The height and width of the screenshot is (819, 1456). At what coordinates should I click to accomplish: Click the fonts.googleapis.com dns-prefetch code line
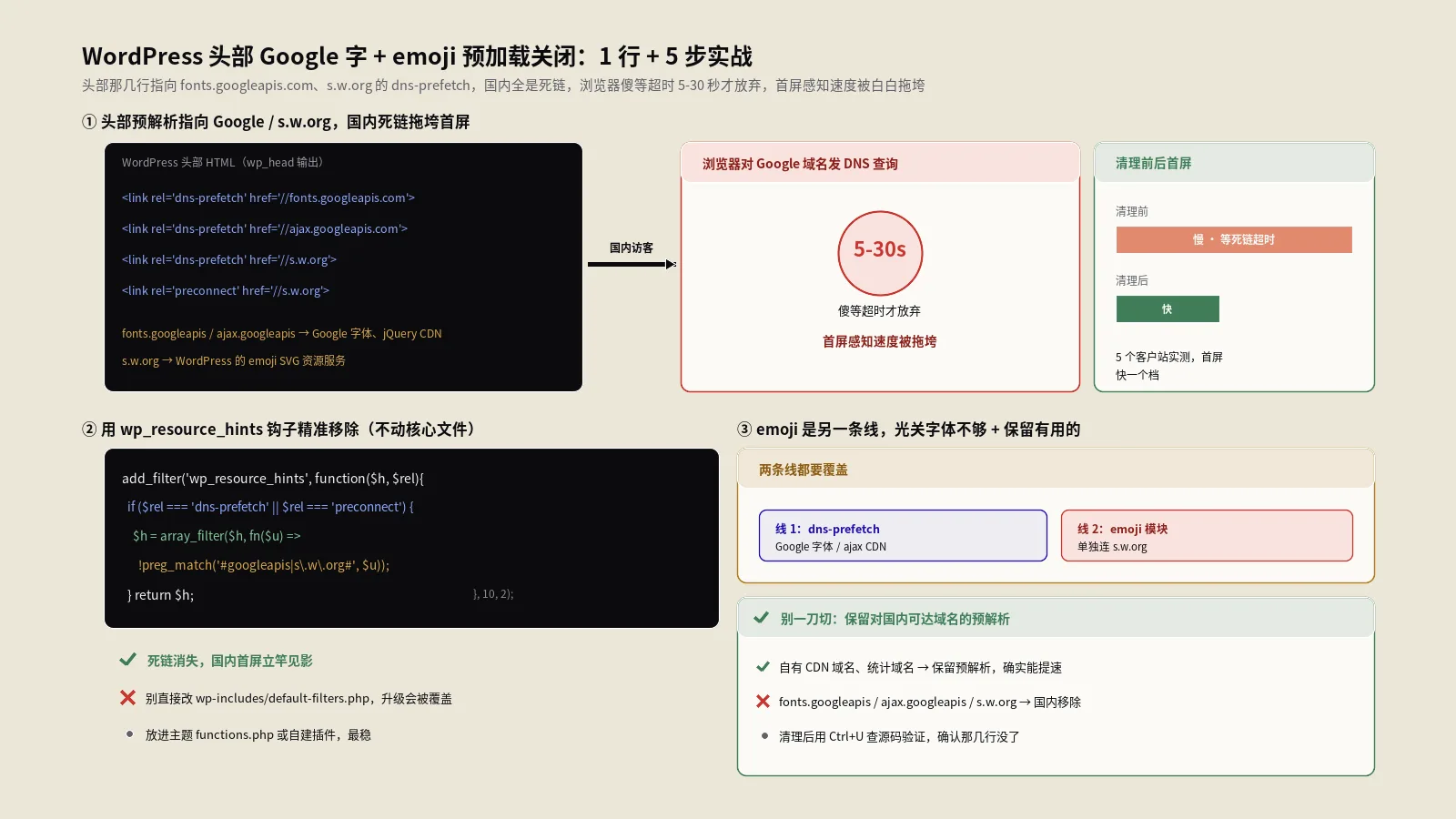pyautogui.click(x=268, y=197)
